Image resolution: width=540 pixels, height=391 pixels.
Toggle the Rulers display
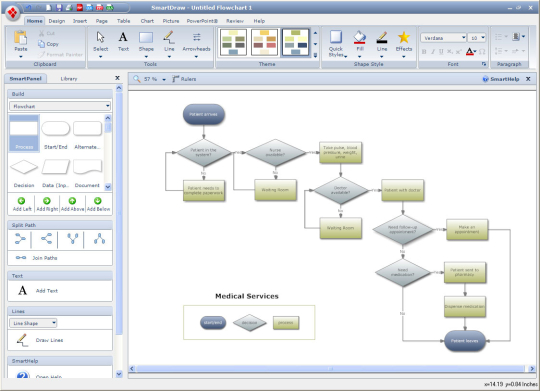[184, 79]
